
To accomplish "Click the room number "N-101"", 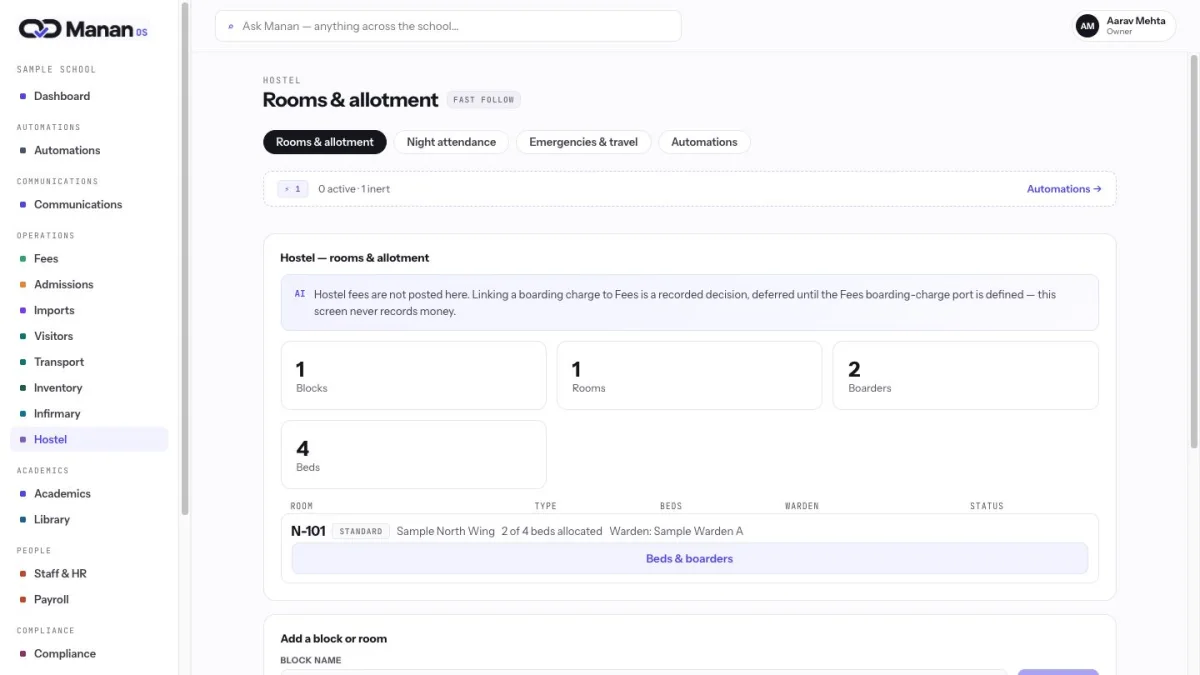I will coord(308,531).
